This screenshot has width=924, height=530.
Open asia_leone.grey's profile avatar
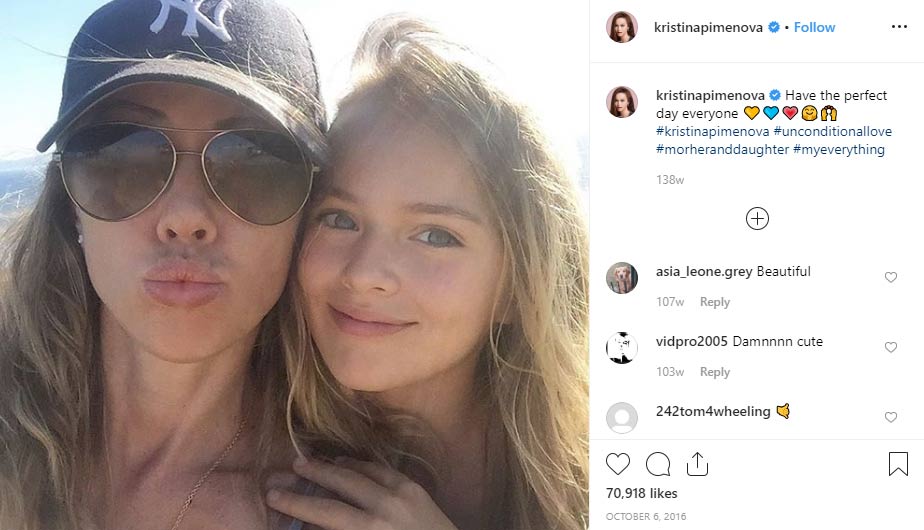(x=622, y=278)
